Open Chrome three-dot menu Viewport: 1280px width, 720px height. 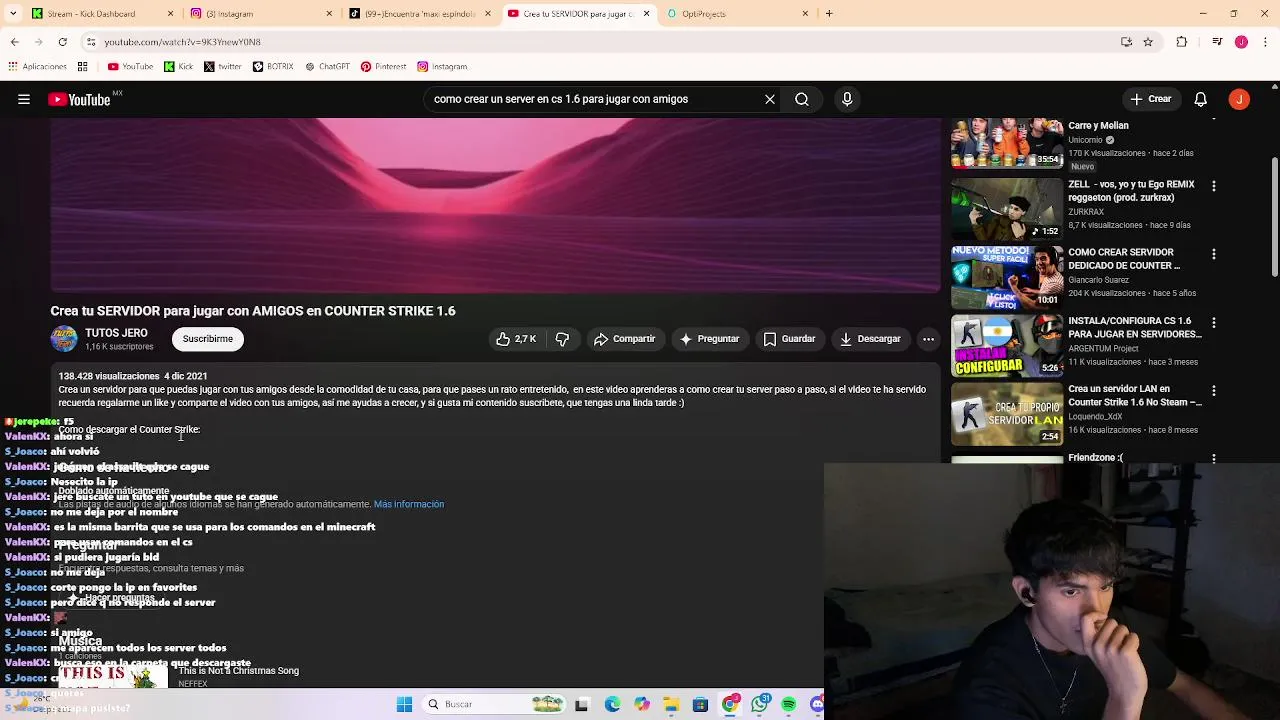pyautogui.click(x=1264, y=42)
